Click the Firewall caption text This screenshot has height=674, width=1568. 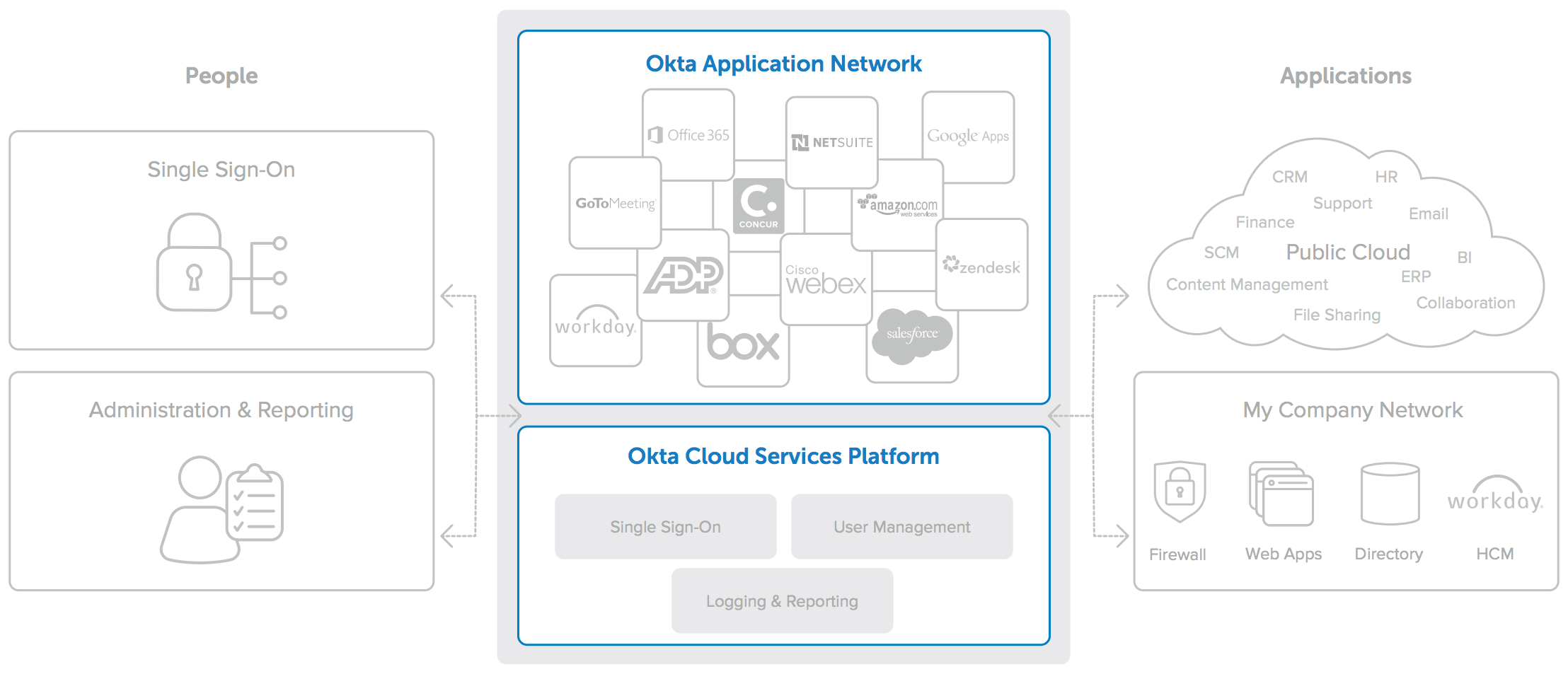click(x=1177, y=554)
